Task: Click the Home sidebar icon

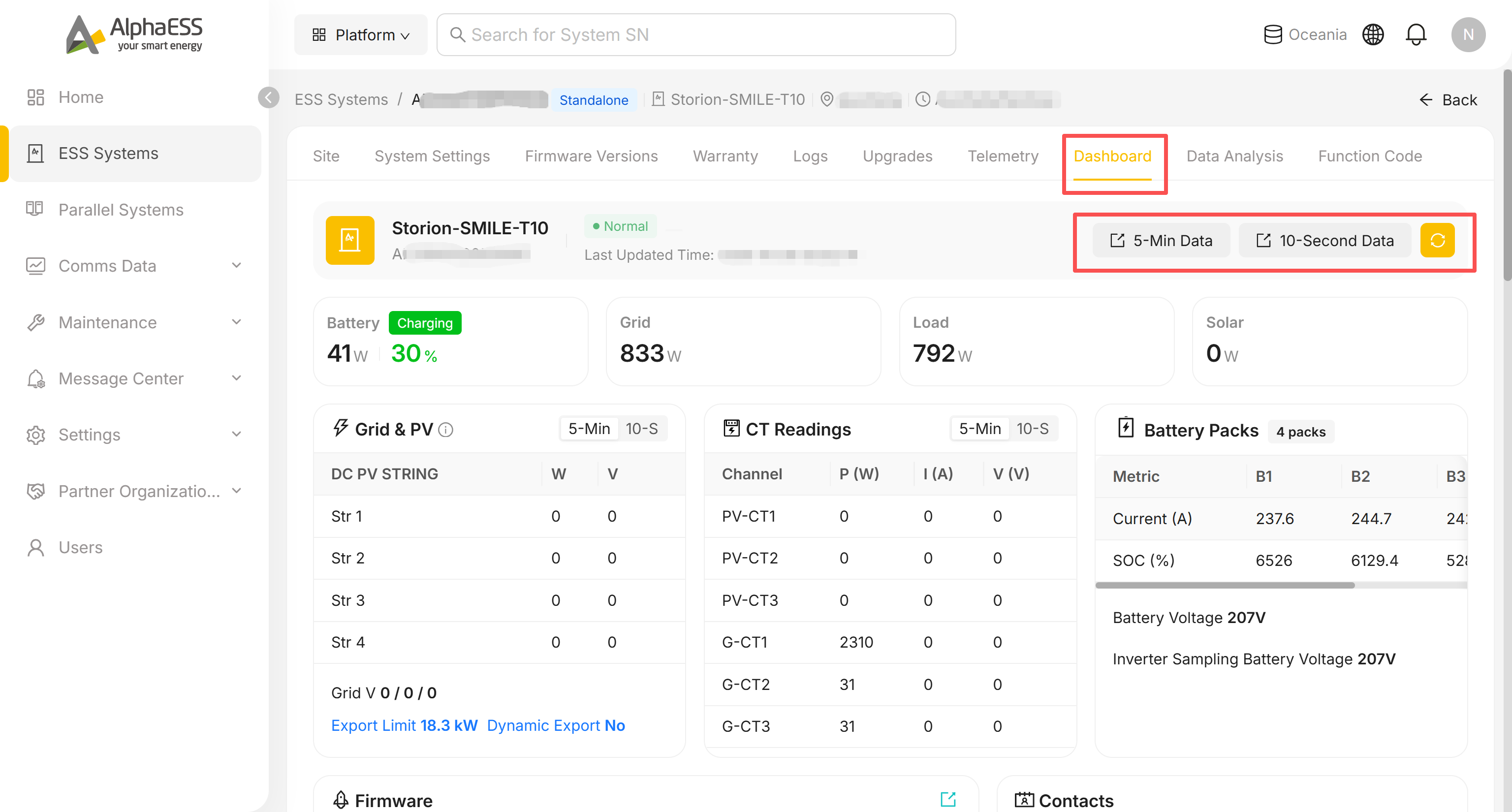Action: pyautogui.click(x=36, y=97)
